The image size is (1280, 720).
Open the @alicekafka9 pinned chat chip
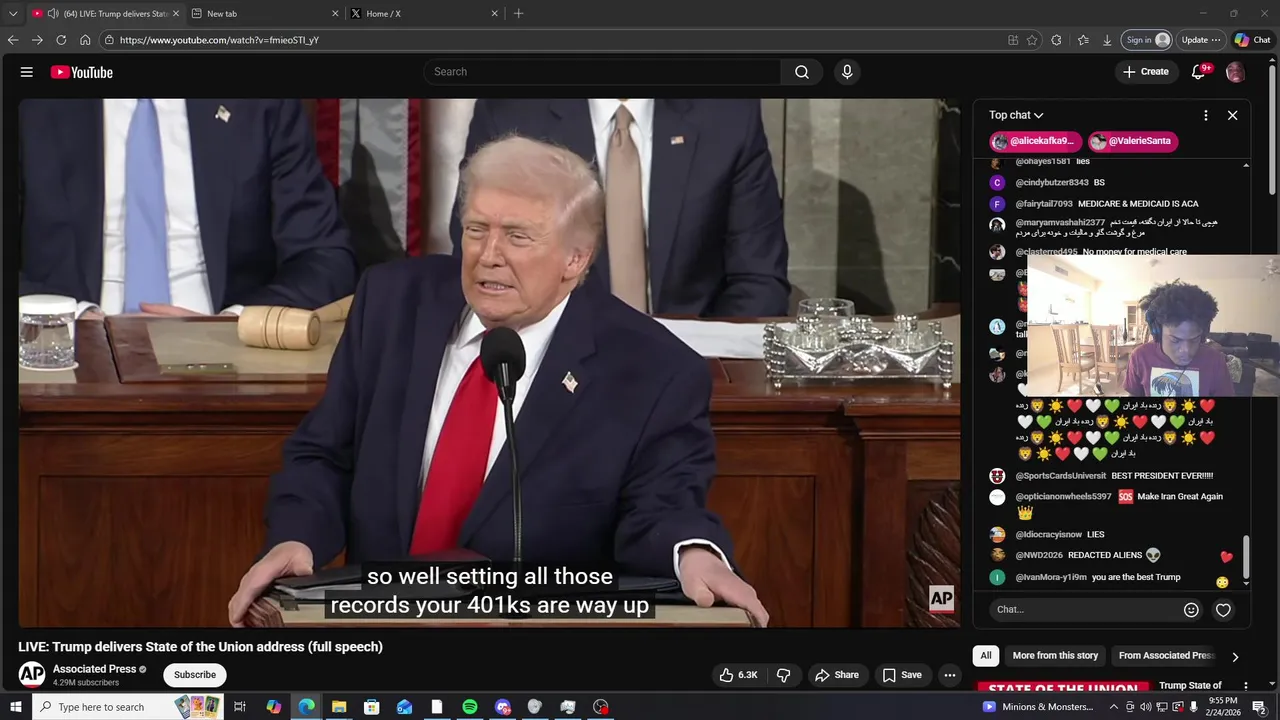click(1034, 141)
